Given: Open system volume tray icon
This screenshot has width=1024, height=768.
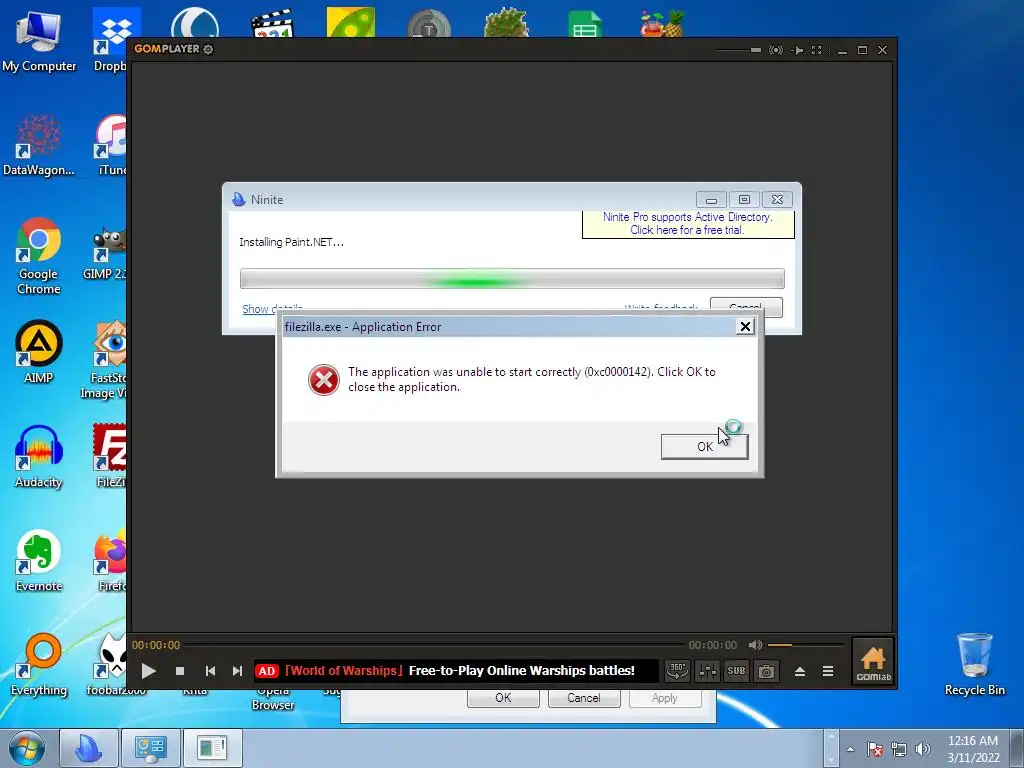Looking at the screenshot, I should point(922,749).
